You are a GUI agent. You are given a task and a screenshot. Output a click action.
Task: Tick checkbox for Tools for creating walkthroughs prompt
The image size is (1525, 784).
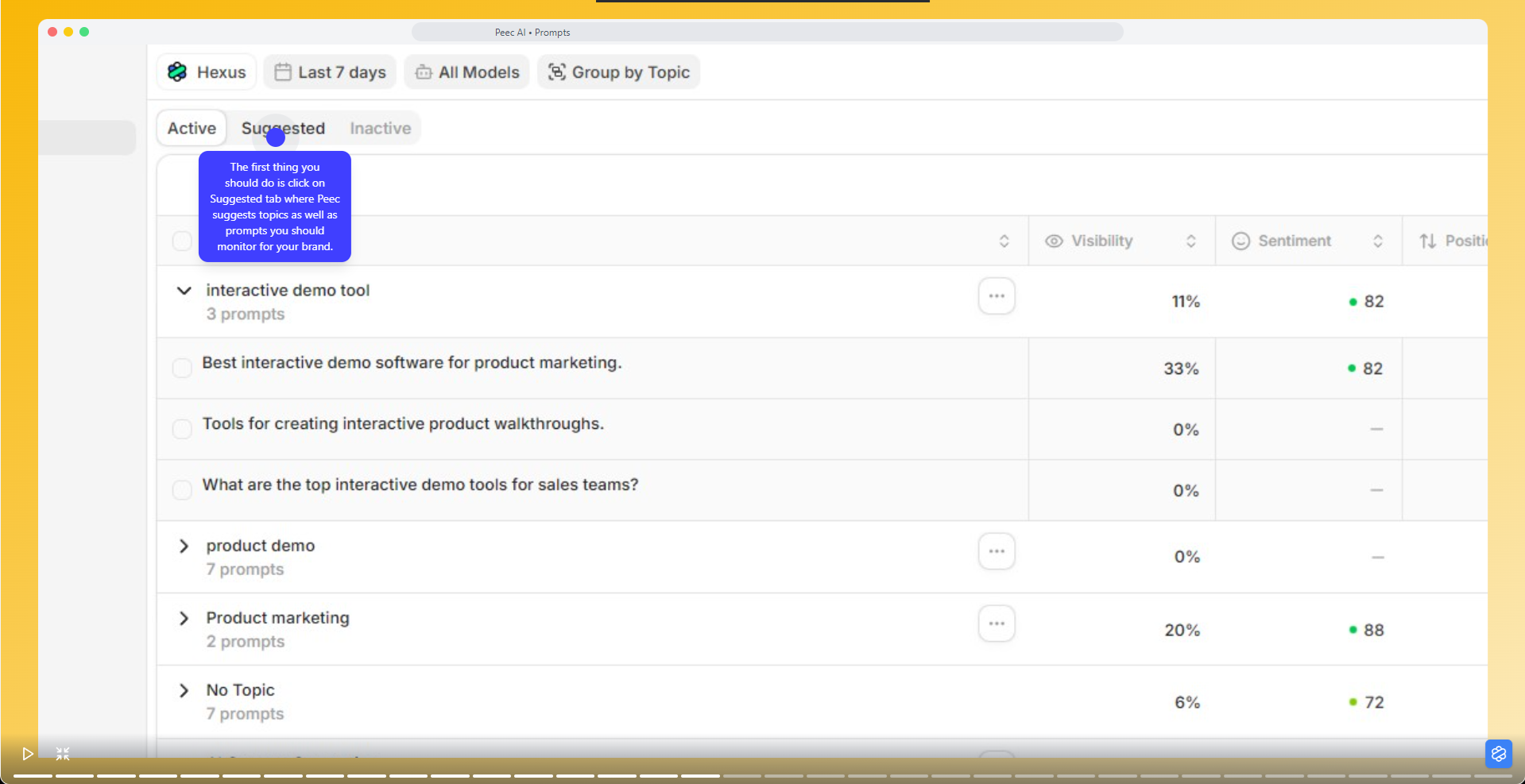[182, 429]
